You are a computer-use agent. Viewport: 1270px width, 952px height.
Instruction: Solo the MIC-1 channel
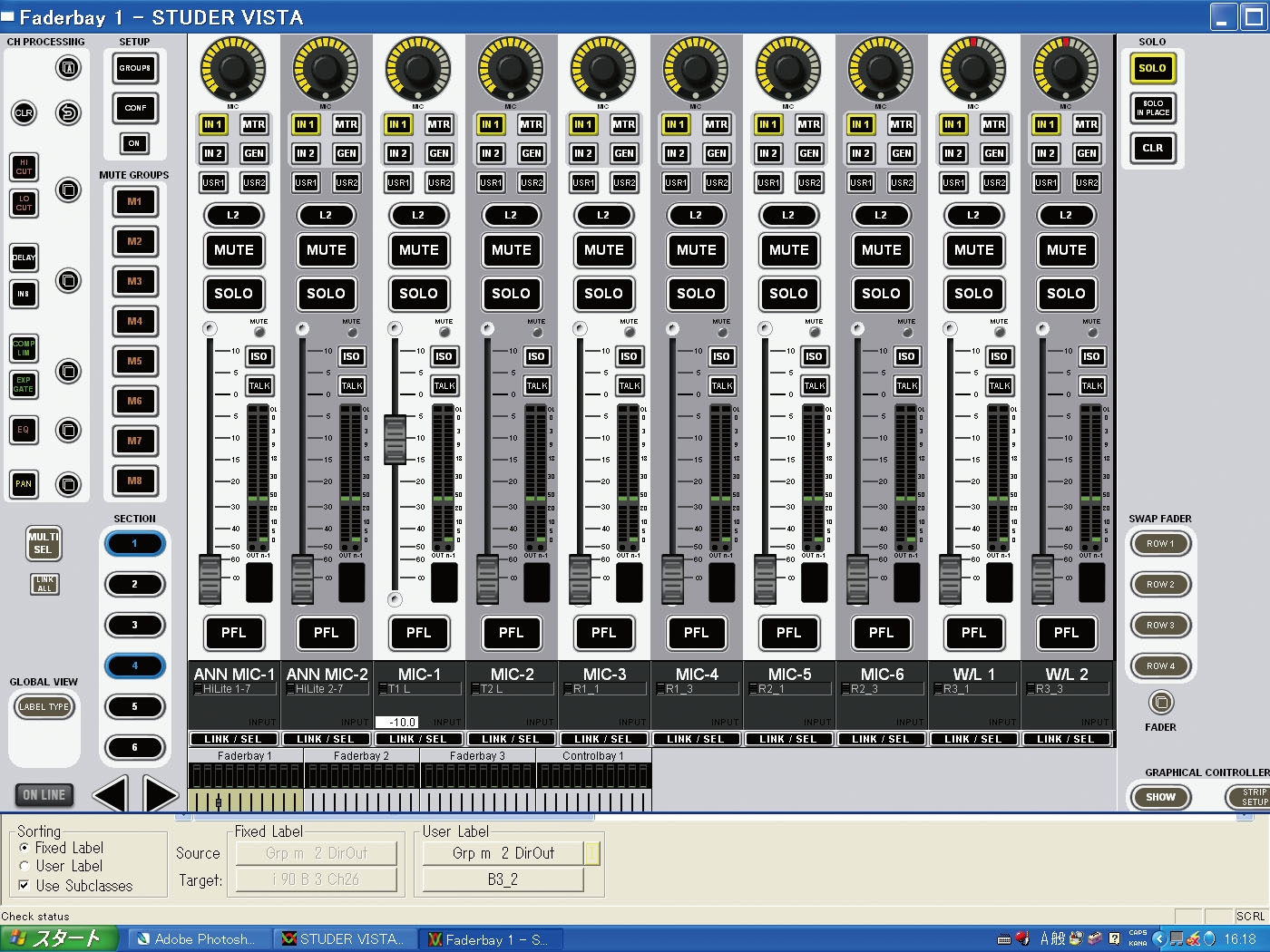coord(418,294)
